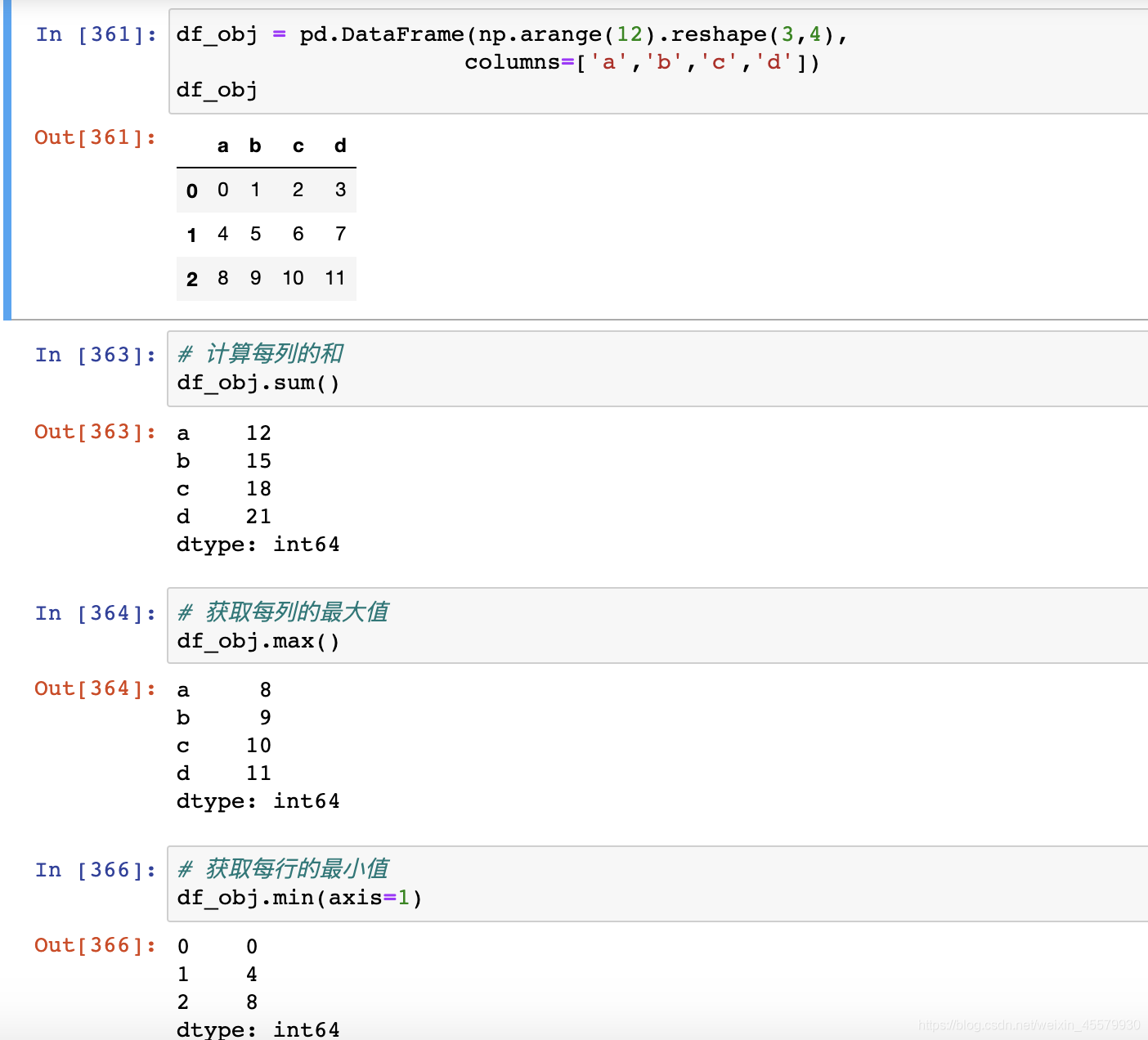The height and width of the screenshot is (1040, 1148).
Task: Click the table cell with value 7
Action: [340, 234]
